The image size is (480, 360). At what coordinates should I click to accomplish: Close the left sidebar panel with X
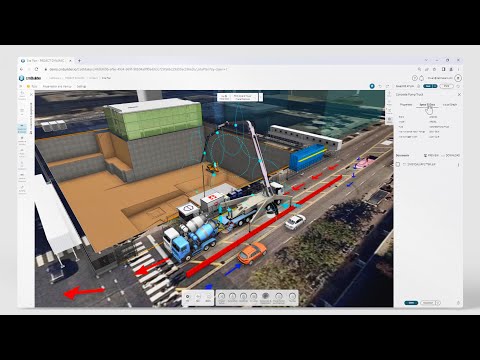pos(32,95)
